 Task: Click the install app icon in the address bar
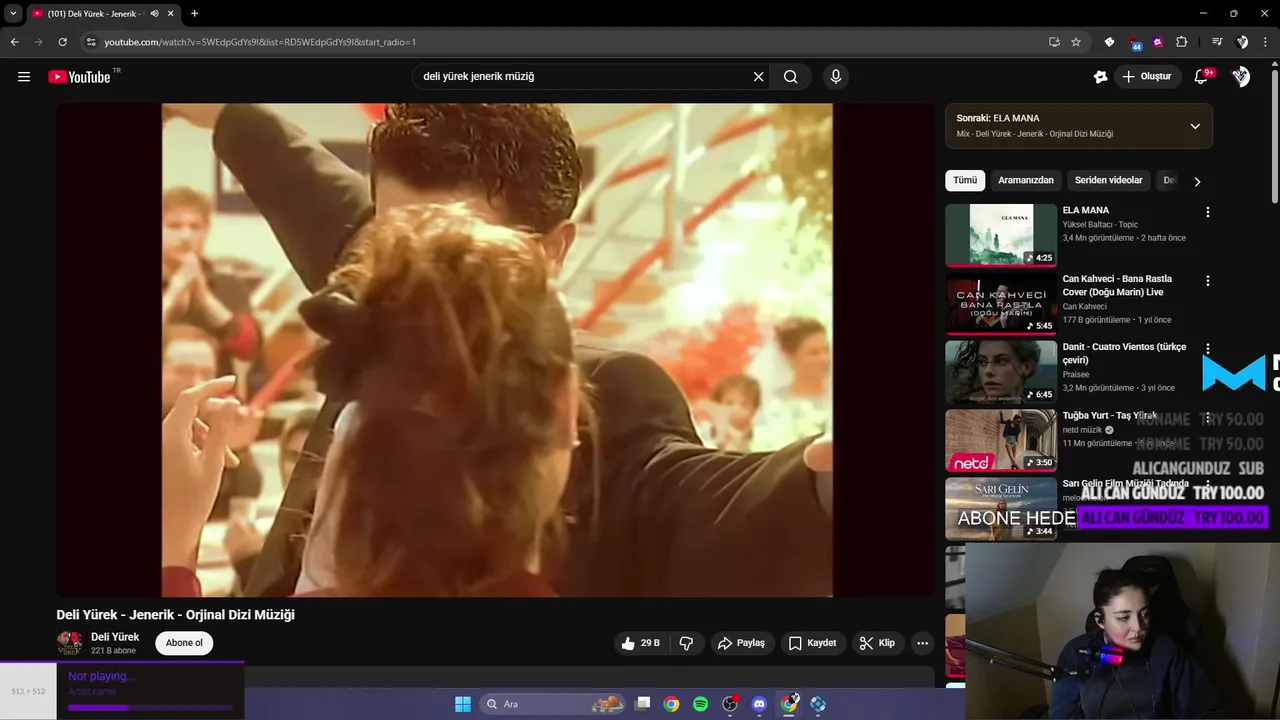click(1054, 42)
